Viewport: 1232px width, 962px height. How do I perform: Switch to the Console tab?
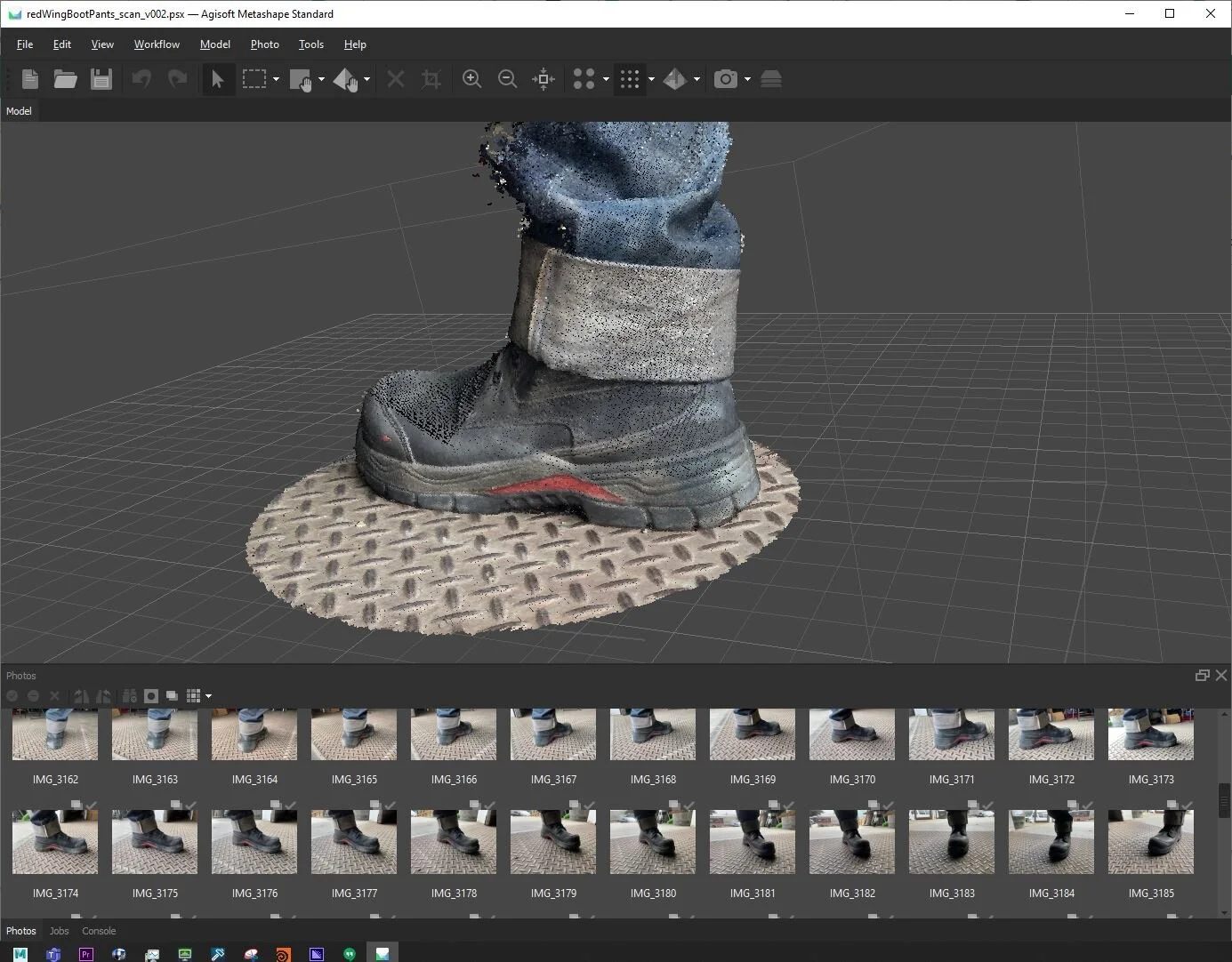tap(99, 931)
